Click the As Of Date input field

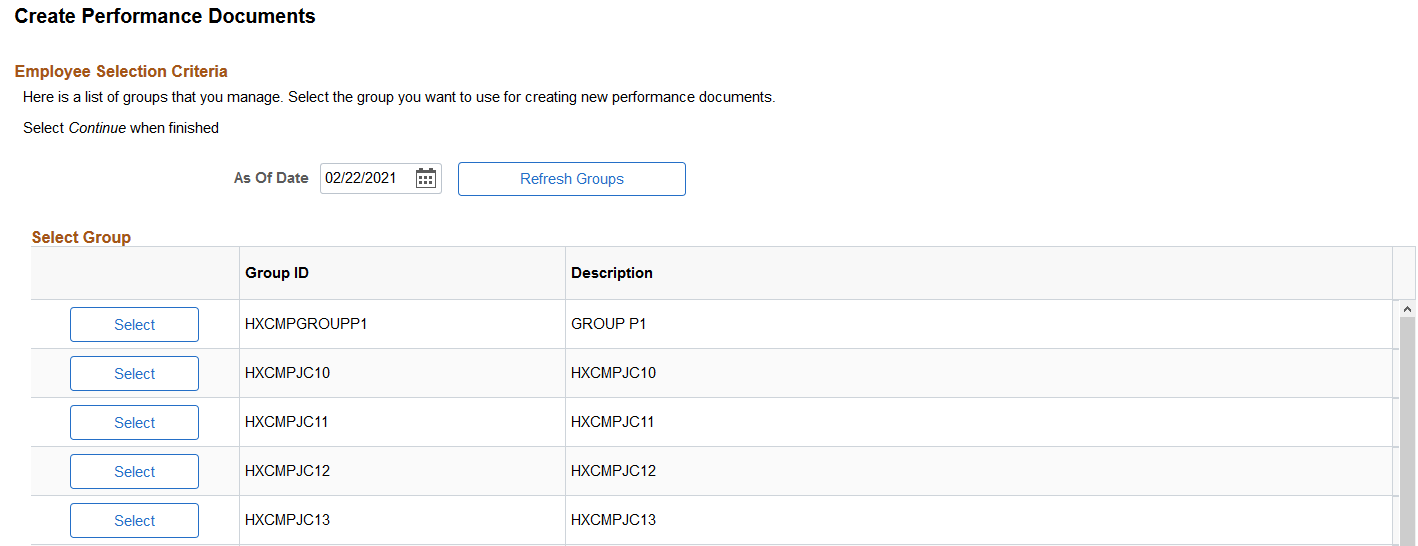367,179
